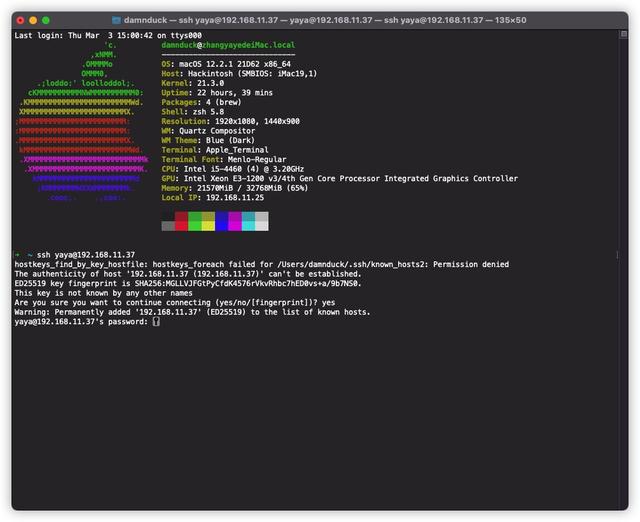Click the 'Memory: 21570MiB / 32768MiB (65%)' line
The height and width of the screenshot is (522, 640).
pyautogui.click(x=235, y=188)
